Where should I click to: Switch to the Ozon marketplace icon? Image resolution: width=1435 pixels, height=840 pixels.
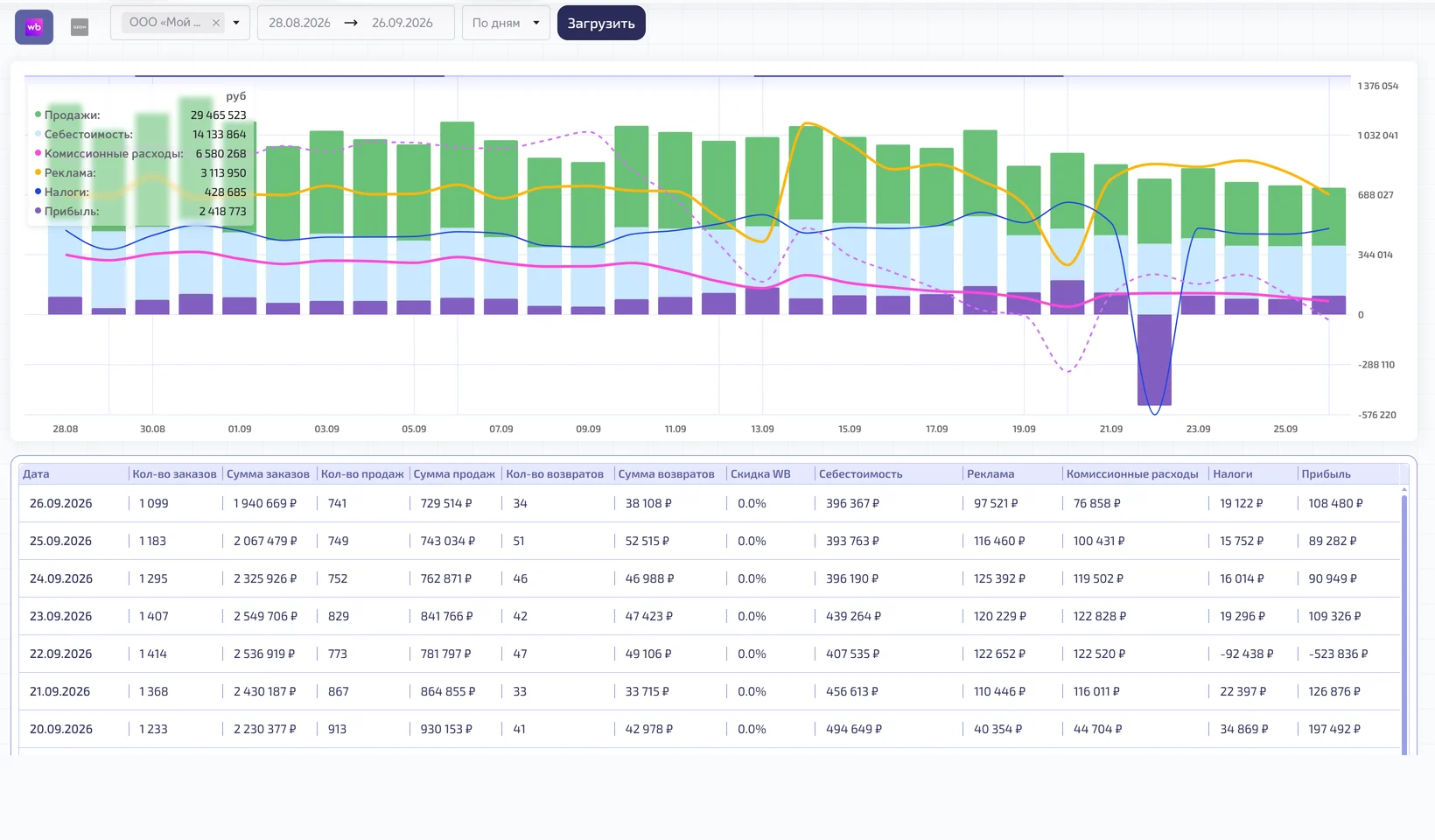80,27
